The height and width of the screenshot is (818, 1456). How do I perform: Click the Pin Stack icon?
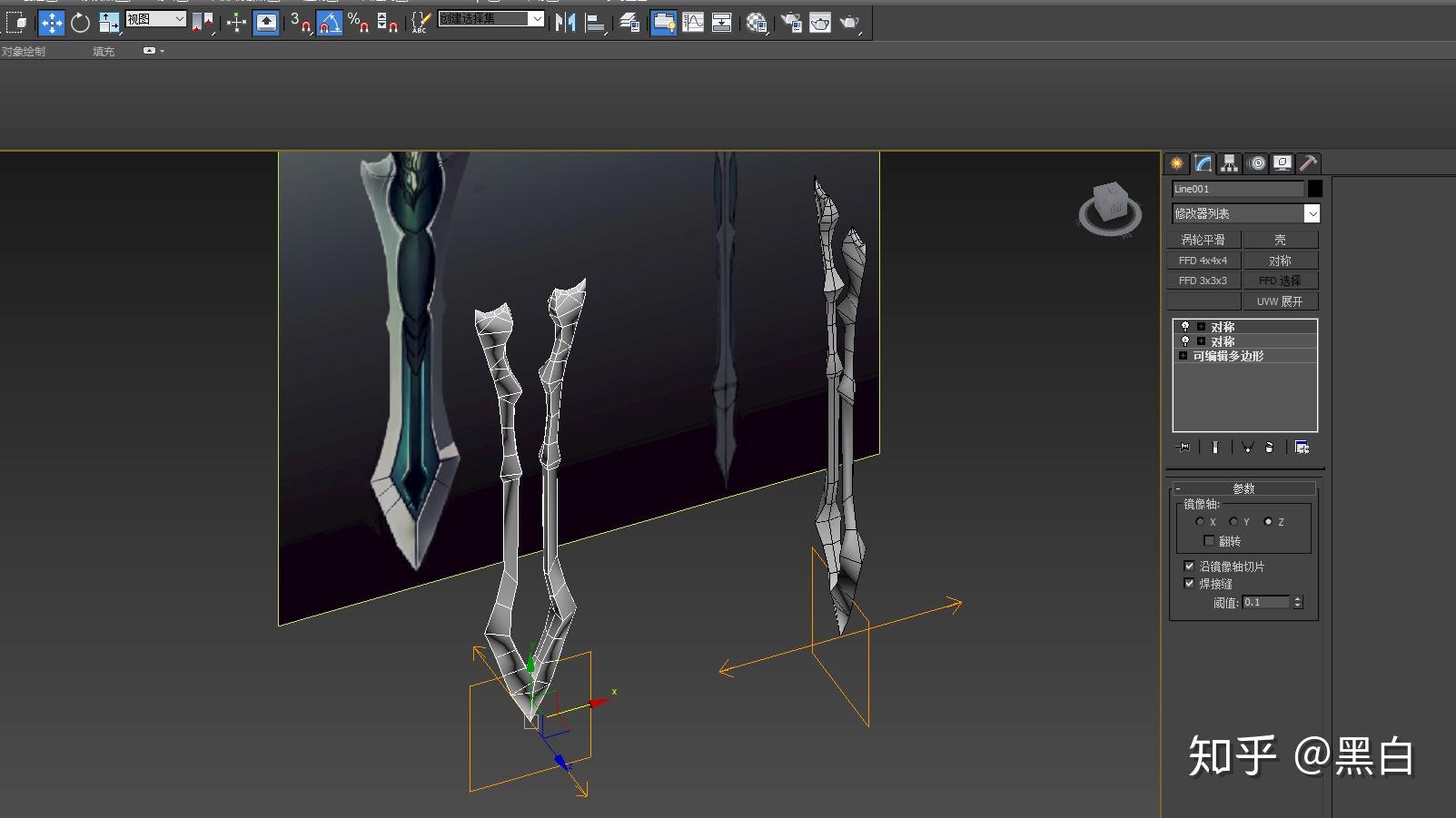(x=1183, y=447)
